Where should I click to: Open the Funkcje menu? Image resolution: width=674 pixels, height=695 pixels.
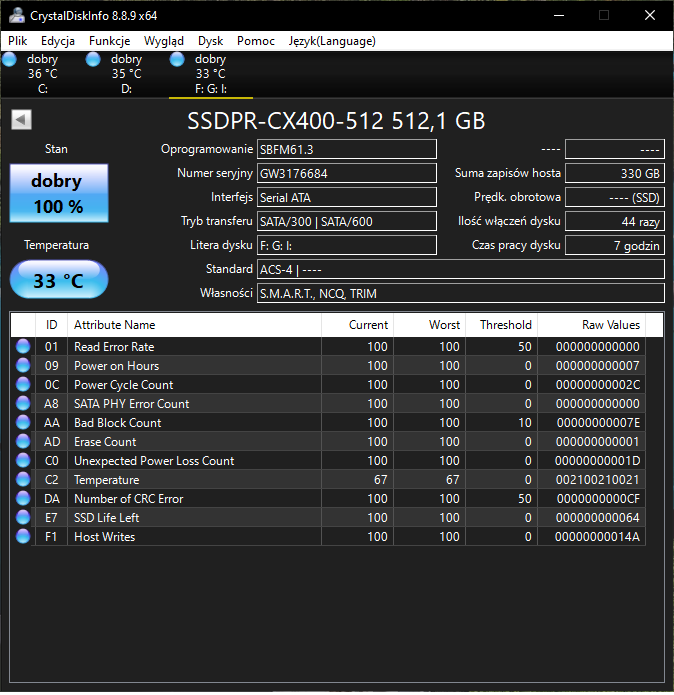109,41
